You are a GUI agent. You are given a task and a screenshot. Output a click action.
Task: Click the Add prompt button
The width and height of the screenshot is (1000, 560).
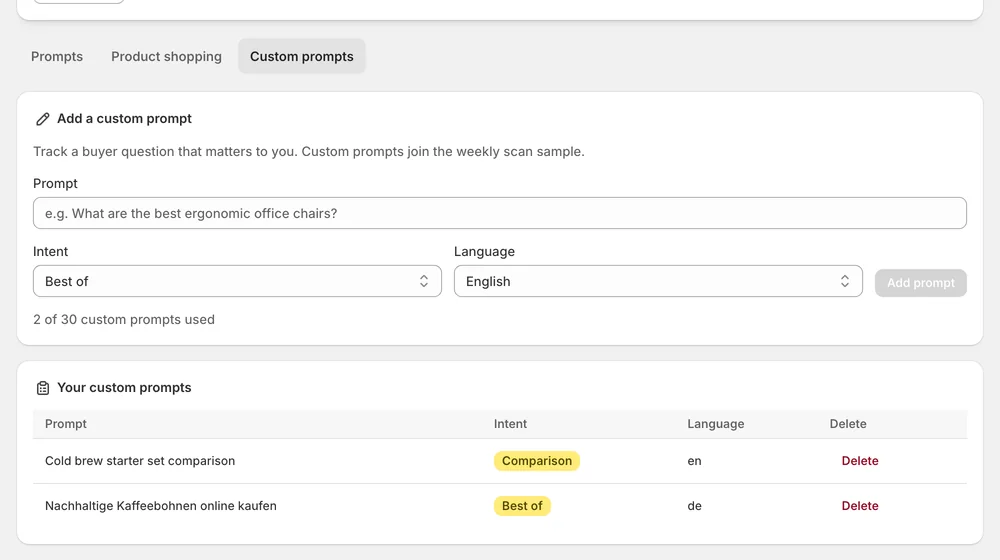coord(920,283)
